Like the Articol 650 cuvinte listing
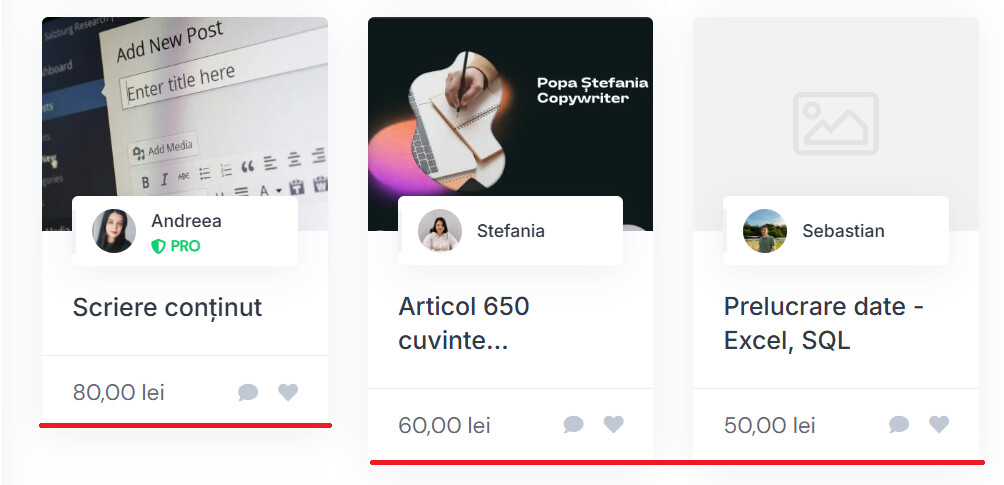The width and height of the screenshot is (1004, 485). point(613,424)
